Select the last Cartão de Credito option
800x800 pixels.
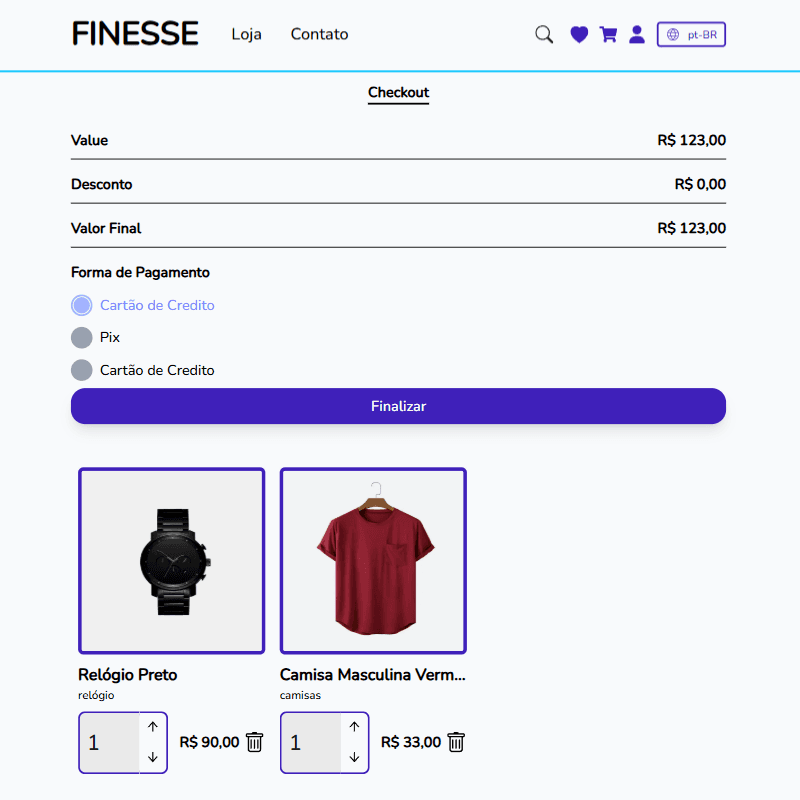coord(82,370)
